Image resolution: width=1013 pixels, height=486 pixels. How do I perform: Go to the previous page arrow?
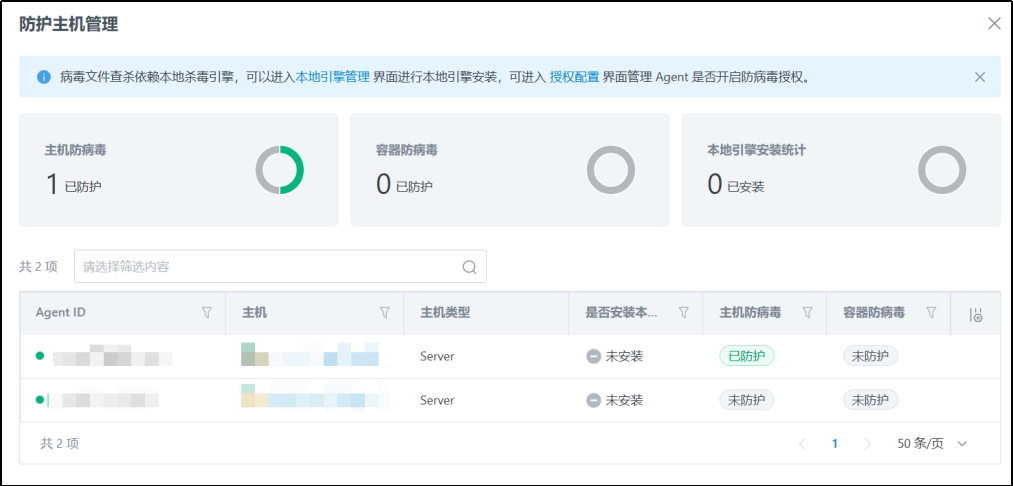point(802,444)
